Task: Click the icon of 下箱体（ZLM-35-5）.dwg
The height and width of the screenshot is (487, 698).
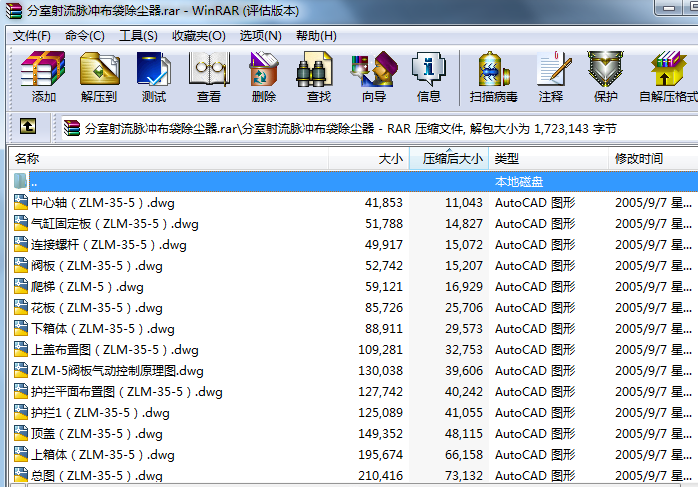Action: click(20, 328)
